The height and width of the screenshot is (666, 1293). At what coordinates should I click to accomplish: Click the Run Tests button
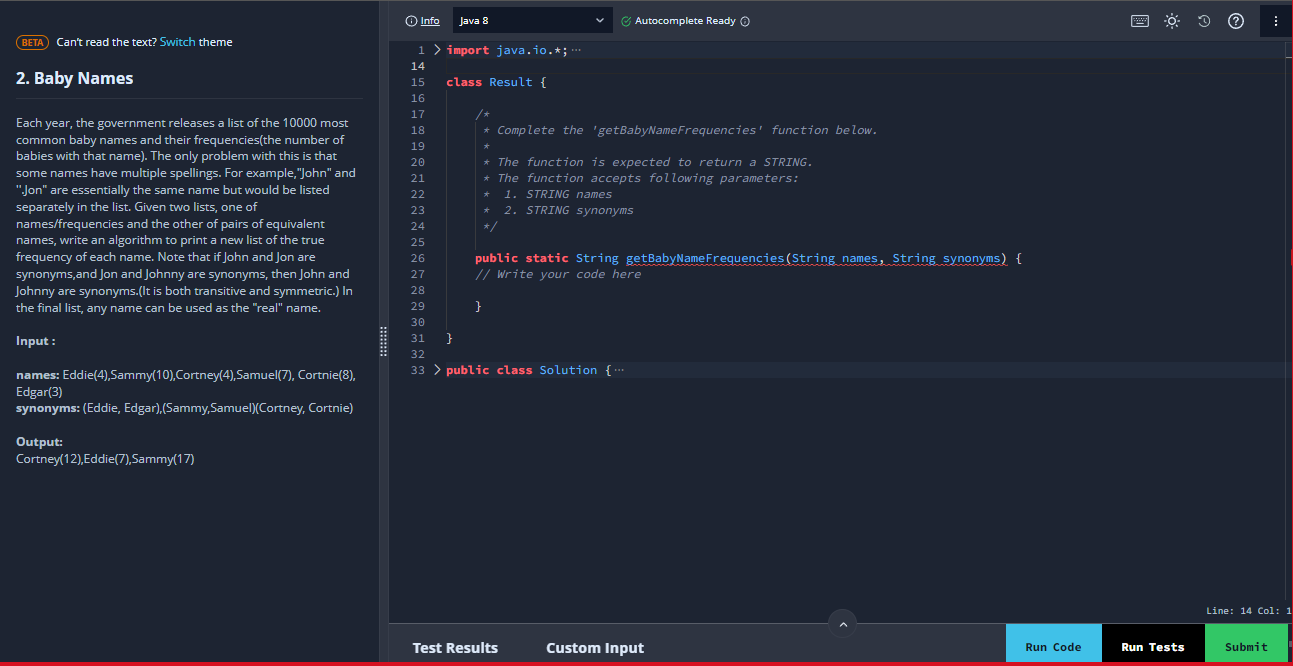click(x=1153, y=645)
